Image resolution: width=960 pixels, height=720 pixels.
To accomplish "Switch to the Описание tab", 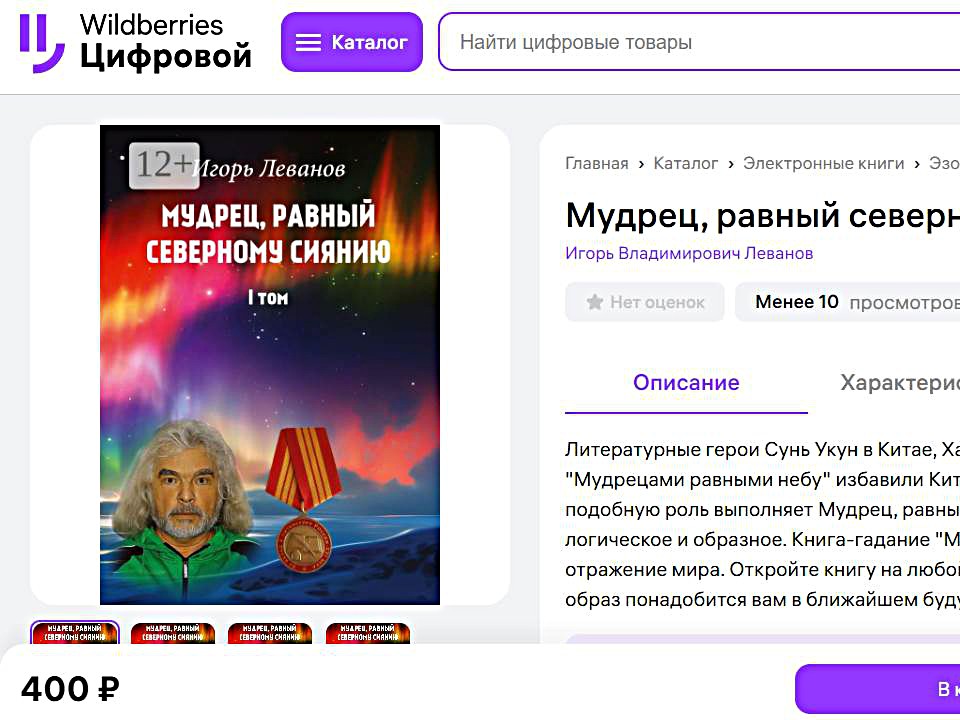I will pos(686,383).
